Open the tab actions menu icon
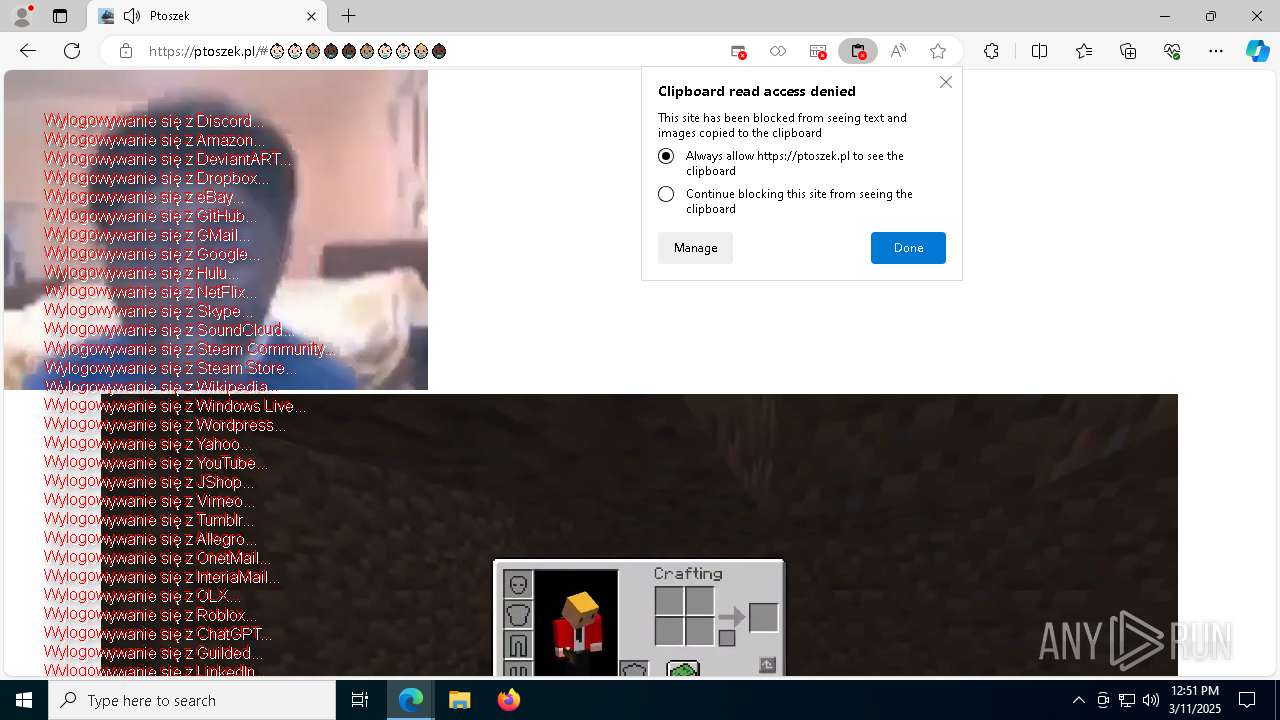1280x720 pixels. 60,16
